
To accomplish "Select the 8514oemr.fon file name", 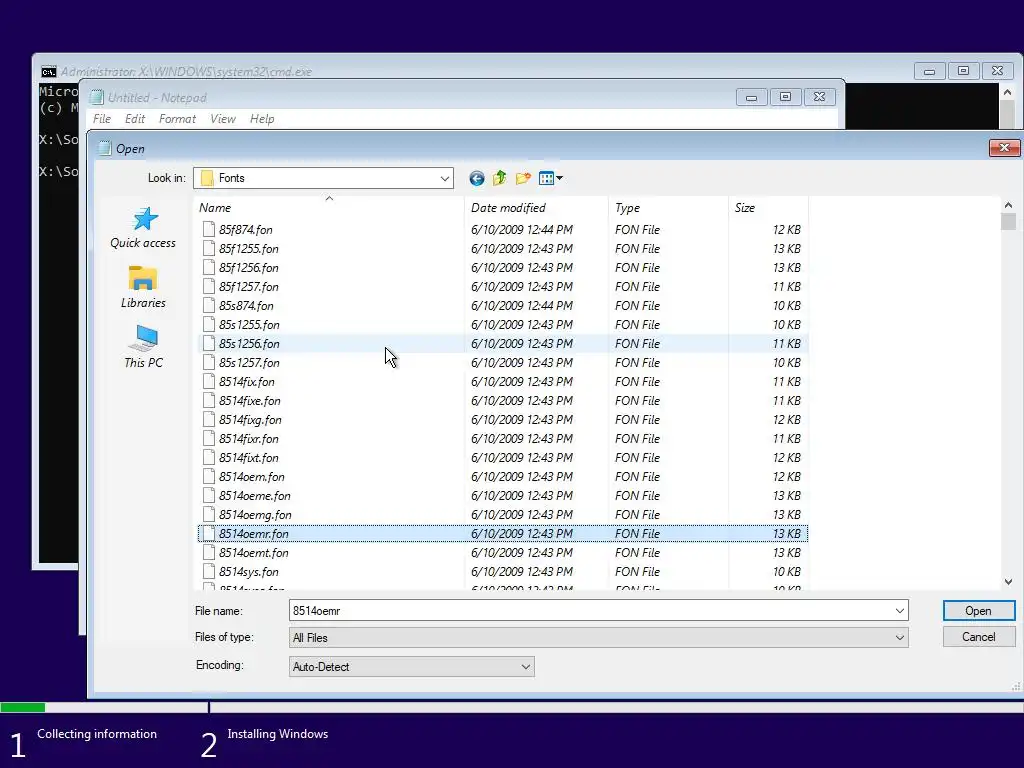I will 253,534.
